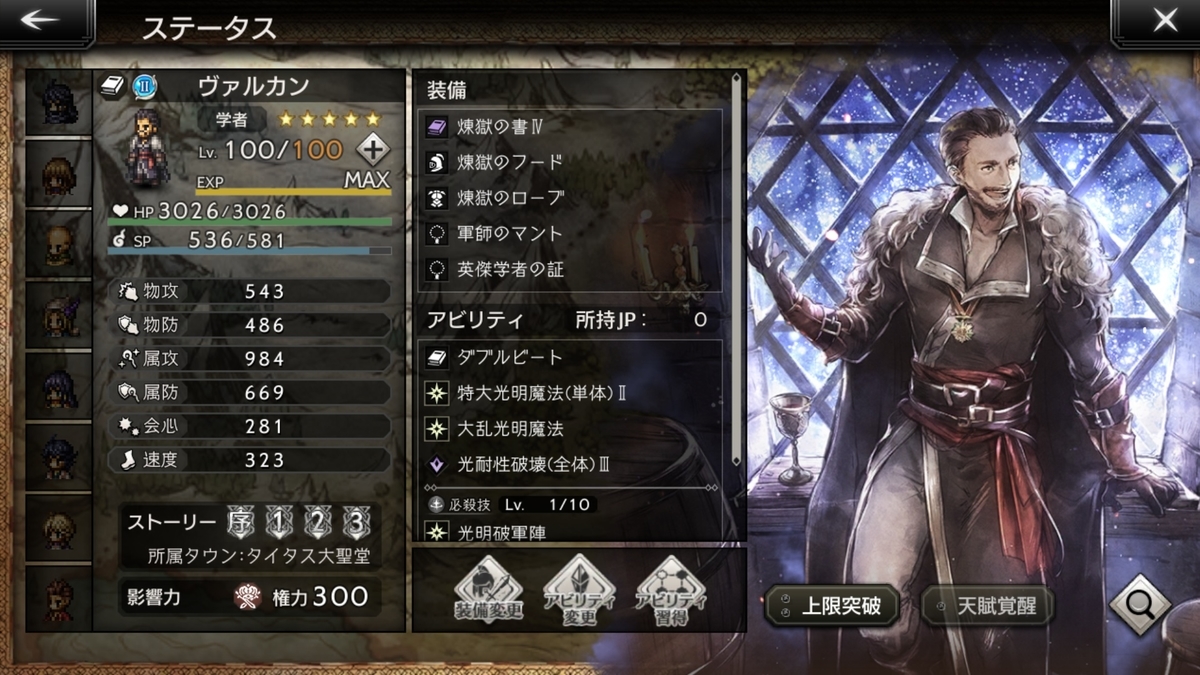
Task: Open アビリティ習得 ability learn icon
Action: 671,590
